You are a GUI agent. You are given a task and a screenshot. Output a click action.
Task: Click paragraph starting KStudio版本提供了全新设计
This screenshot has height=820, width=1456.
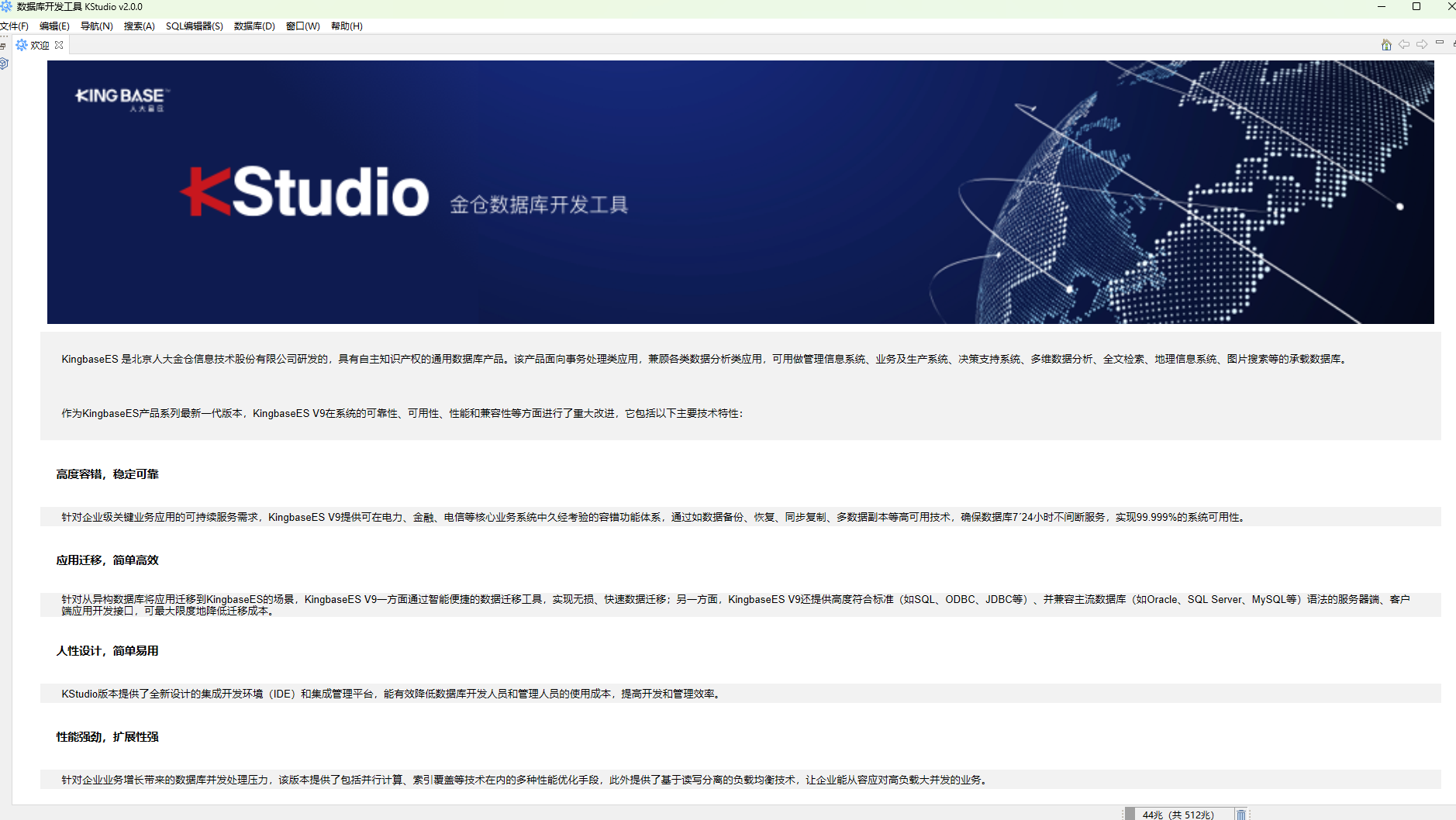point(392,694)
